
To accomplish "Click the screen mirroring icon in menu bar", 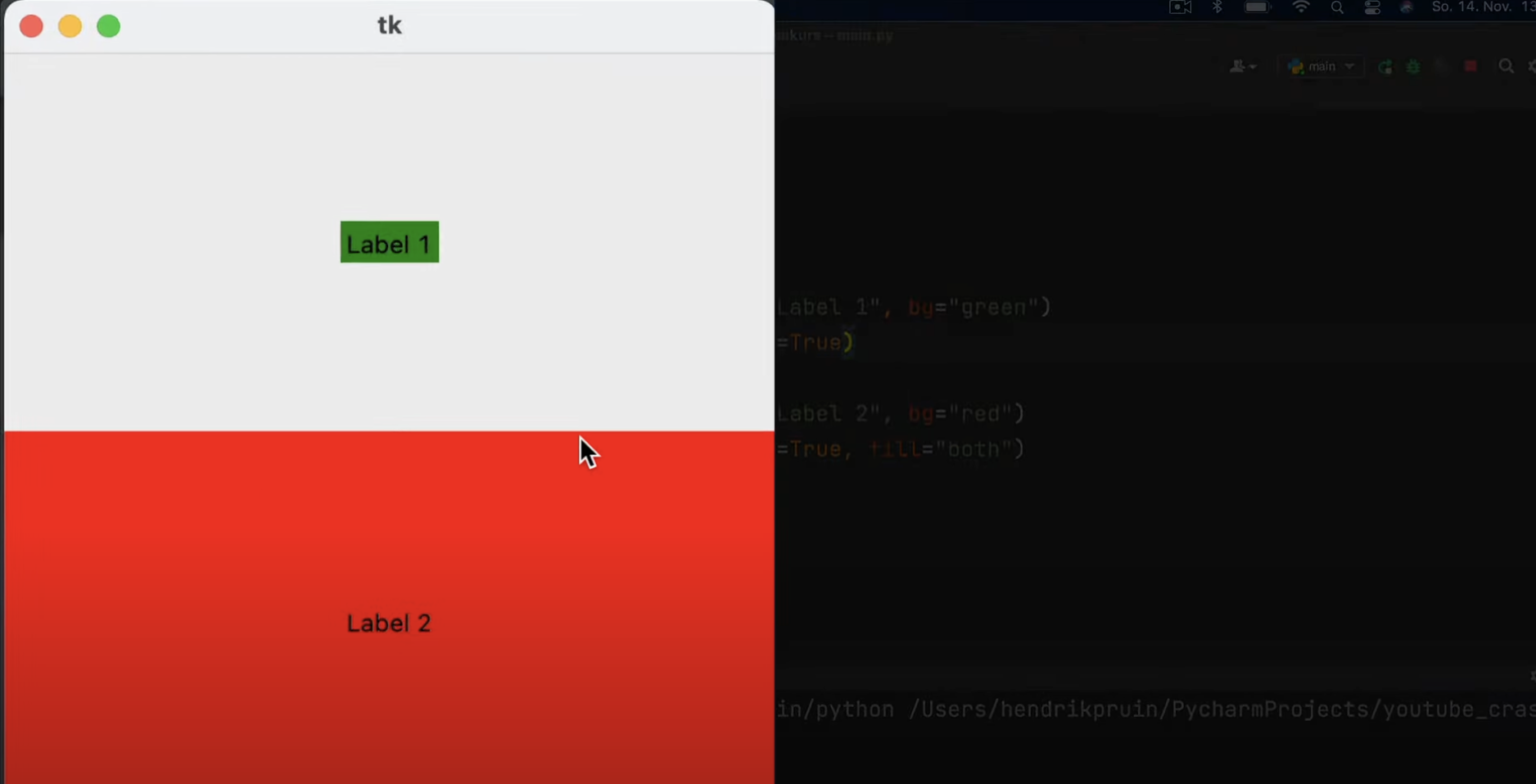I will (1181, 9).
